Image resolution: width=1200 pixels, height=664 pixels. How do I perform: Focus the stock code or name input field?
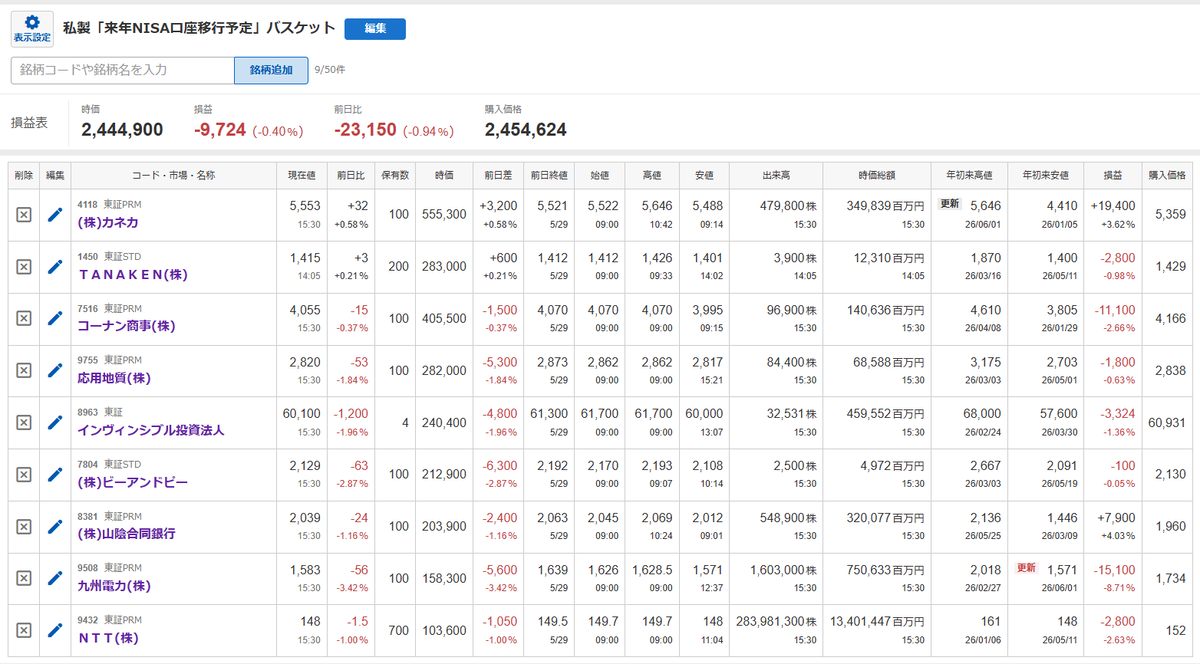pyautogui.click(x=122, y=70)
